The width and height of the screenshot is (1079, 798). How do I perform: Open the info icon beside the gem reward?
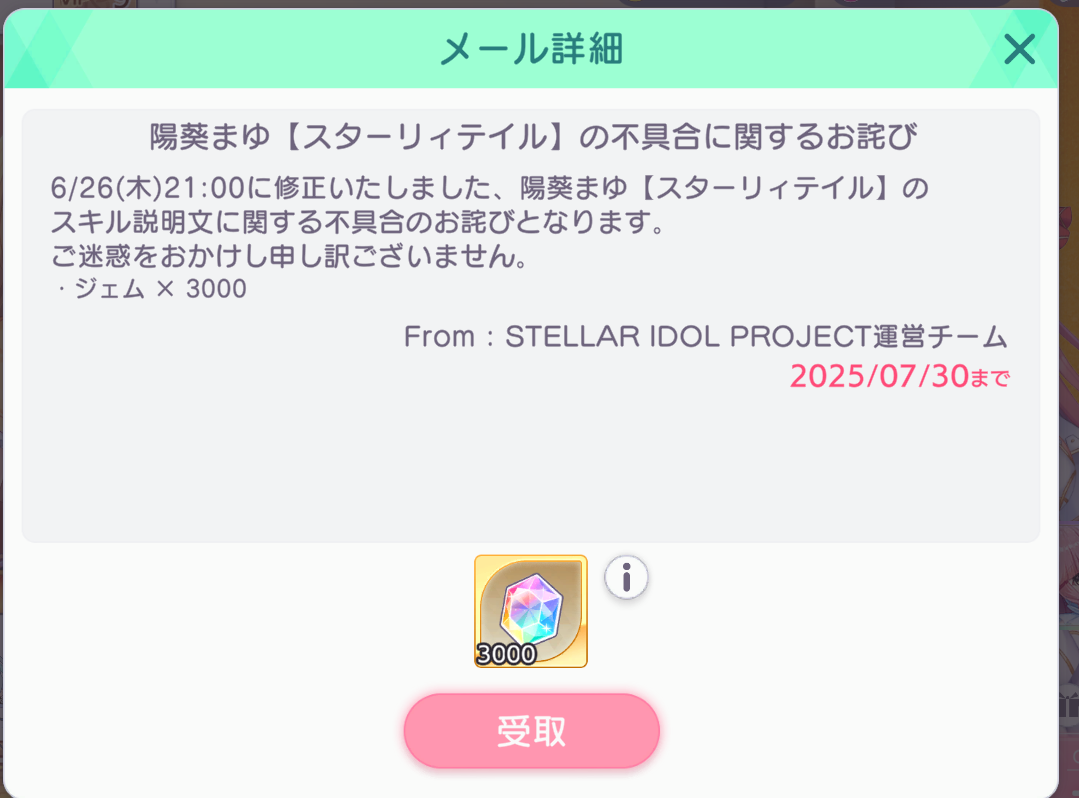pyautogui.click(x=626, y=577)
